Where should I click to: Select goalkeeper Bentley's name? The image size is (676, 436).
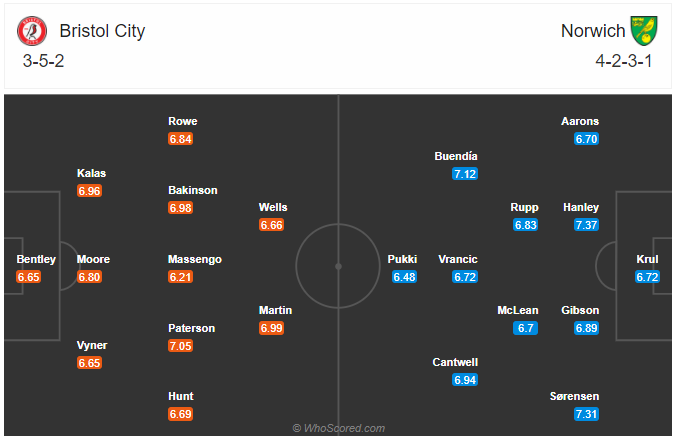pos(36,259)
